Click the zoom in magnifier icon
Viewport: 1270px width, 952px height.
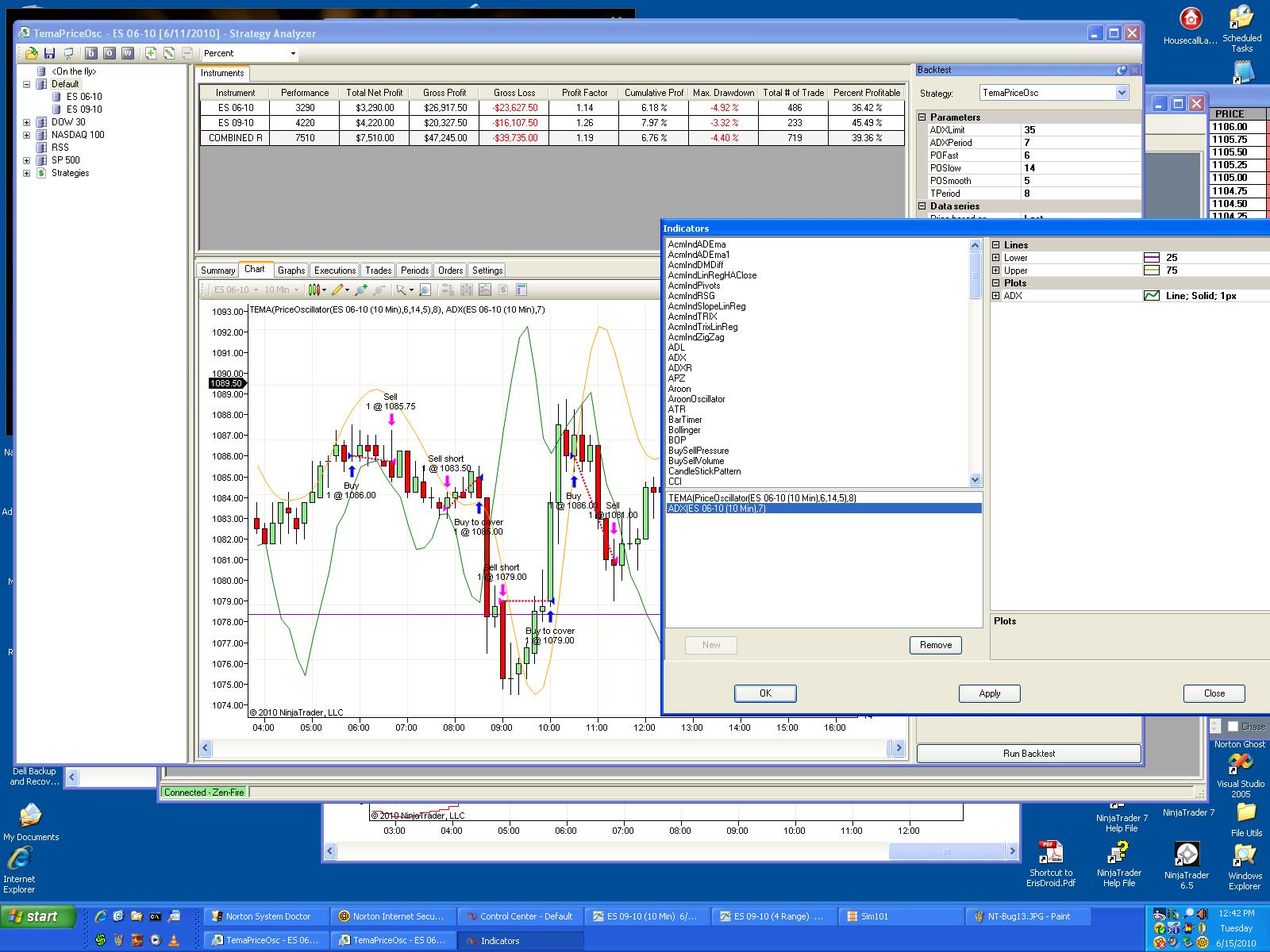pos(361,290)
